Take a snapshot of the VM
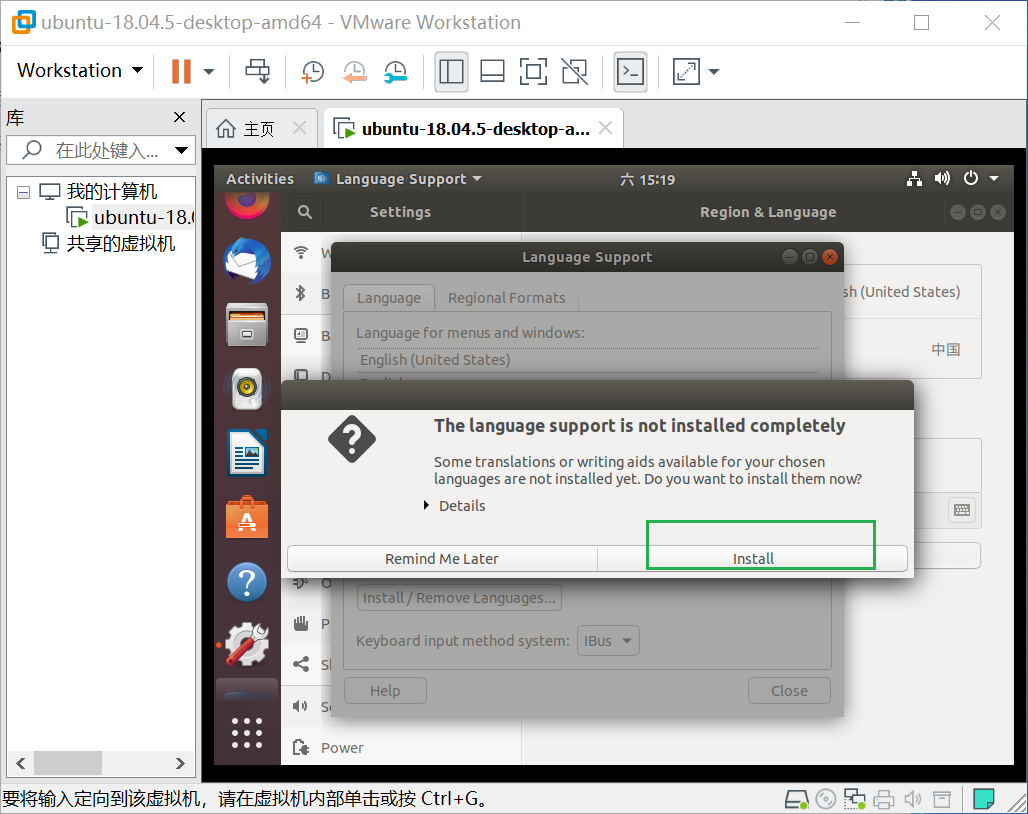This screenshot has width=1028, height=814. 313,71
